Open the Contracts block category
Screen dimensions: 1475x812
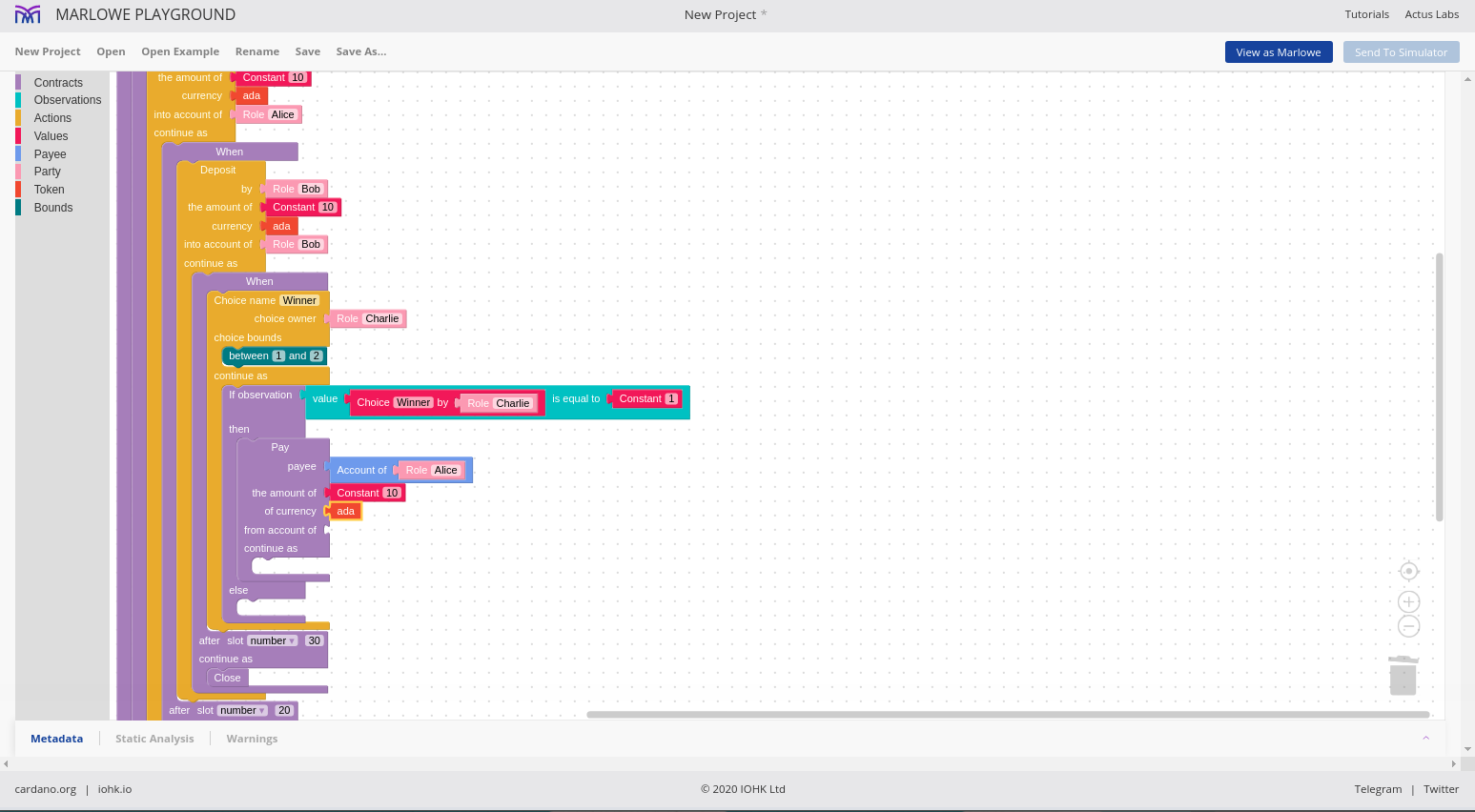[x=58, y=83]
